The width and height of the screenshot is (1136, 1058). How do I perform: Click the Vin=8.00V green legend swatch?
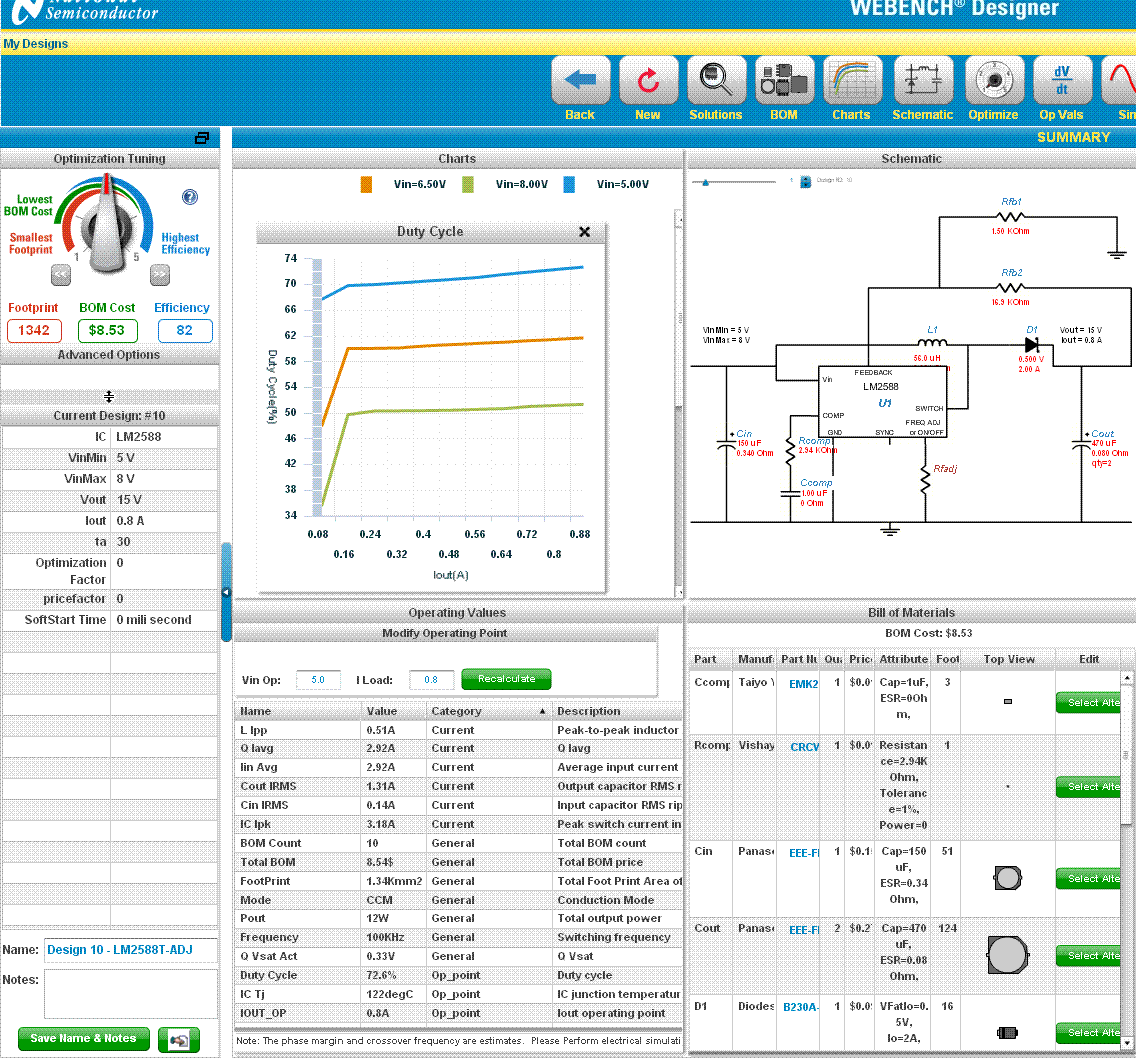click(x=468, y=185)
